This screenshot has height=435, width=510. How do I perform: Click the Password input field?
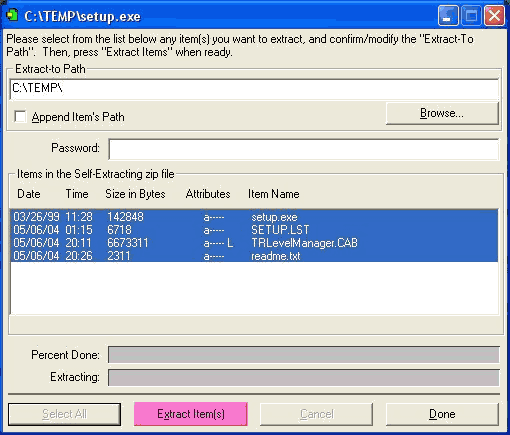click(304, 149)
